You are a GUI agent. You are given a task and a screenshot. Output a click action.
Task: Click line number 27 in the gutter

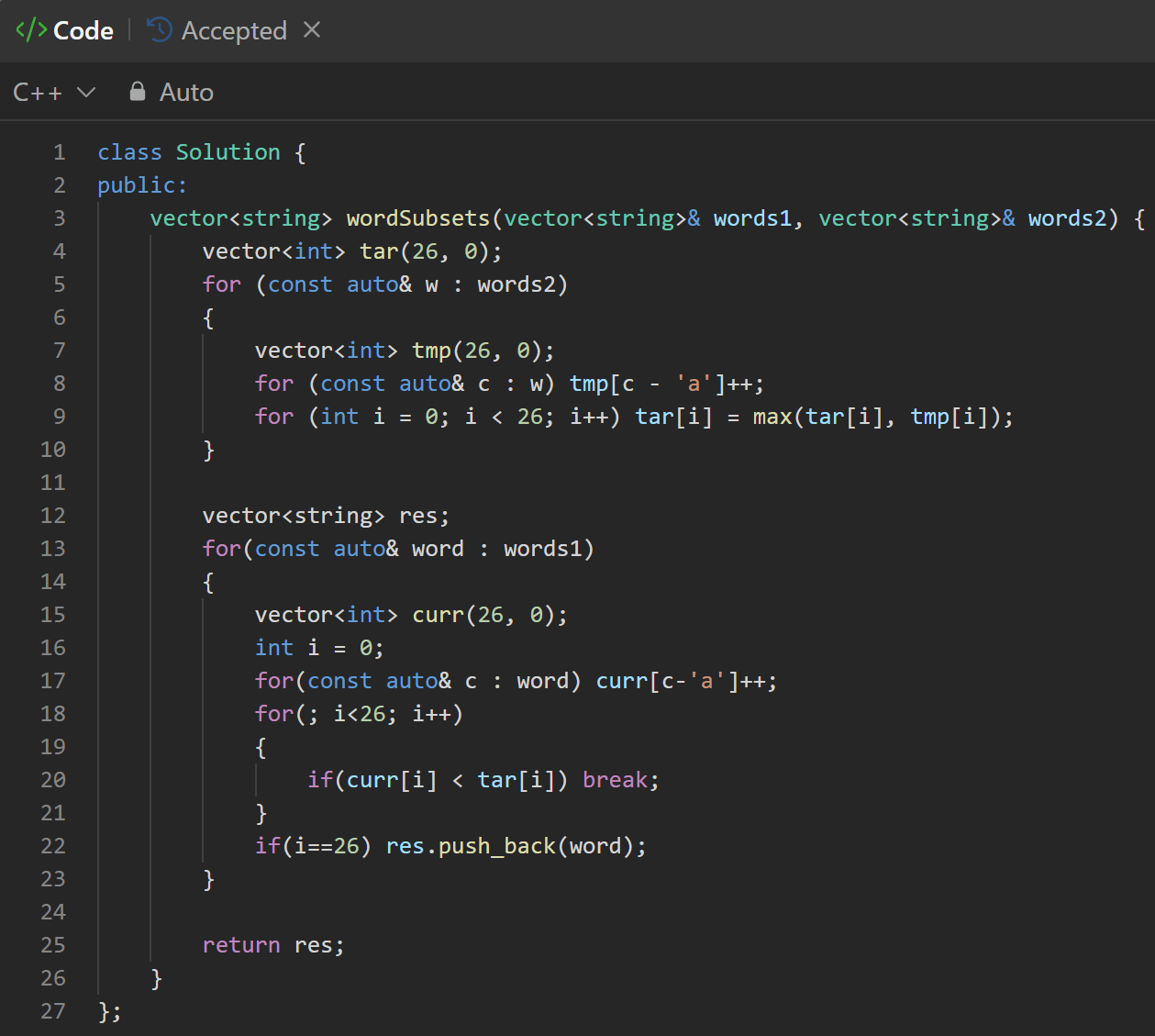click(x=53, y=1011)
